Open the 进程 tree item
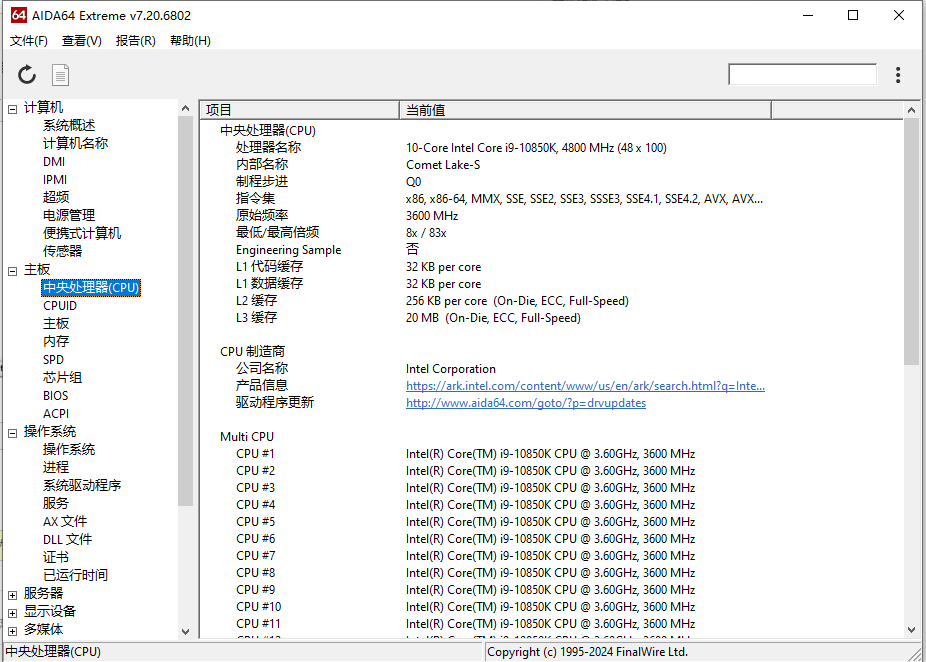The height and width of the screenshot is (662, 926). [56, 467]
